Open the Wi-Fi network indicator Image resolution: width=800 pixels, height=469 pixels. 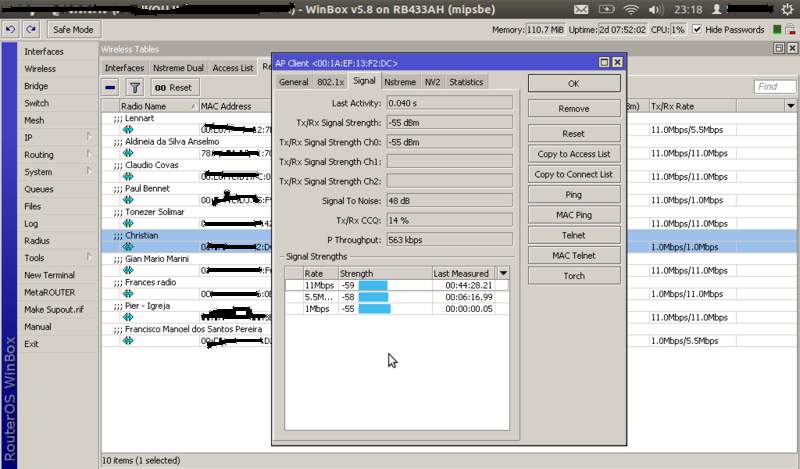(631, 9)
